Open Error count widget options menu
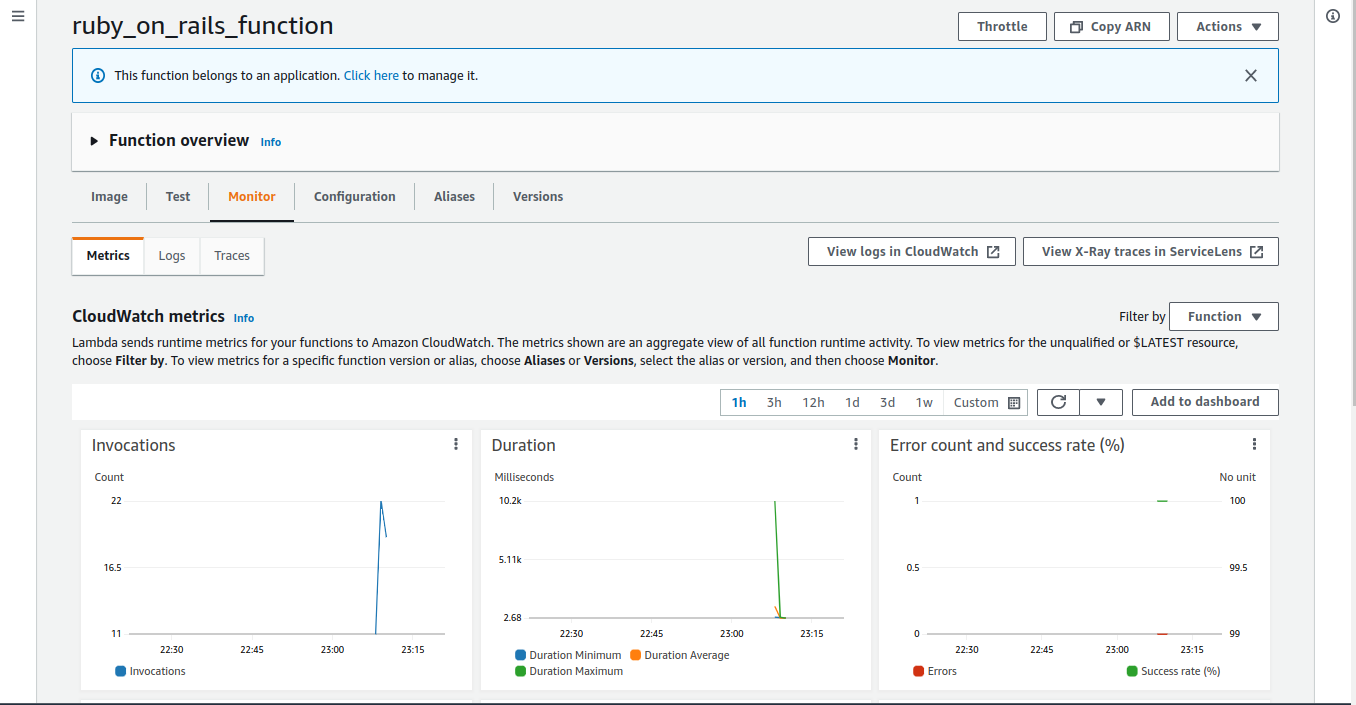Image resolution: width=1356 pixels, height=705 pixels. point(1254,445)
